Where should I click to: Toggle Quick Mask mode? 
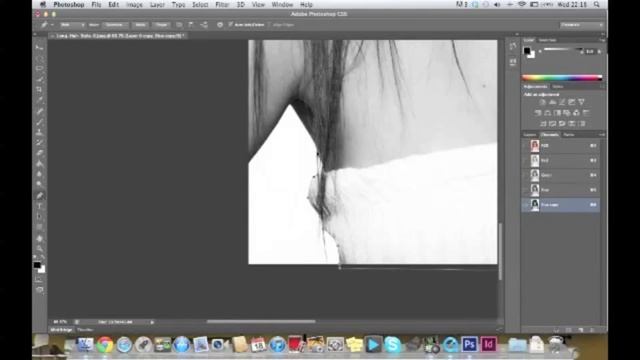point(40,280)
